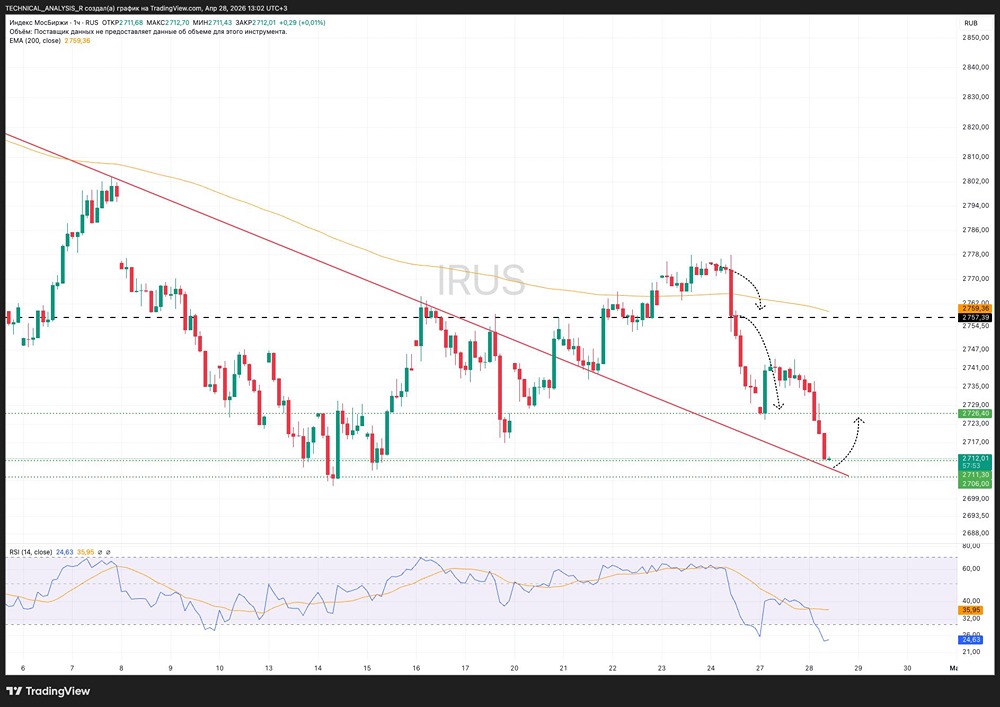Click the green 2706,00 level tag on the price axis
The height and width of the screenshot is (707, 1000).
[975, 484]
